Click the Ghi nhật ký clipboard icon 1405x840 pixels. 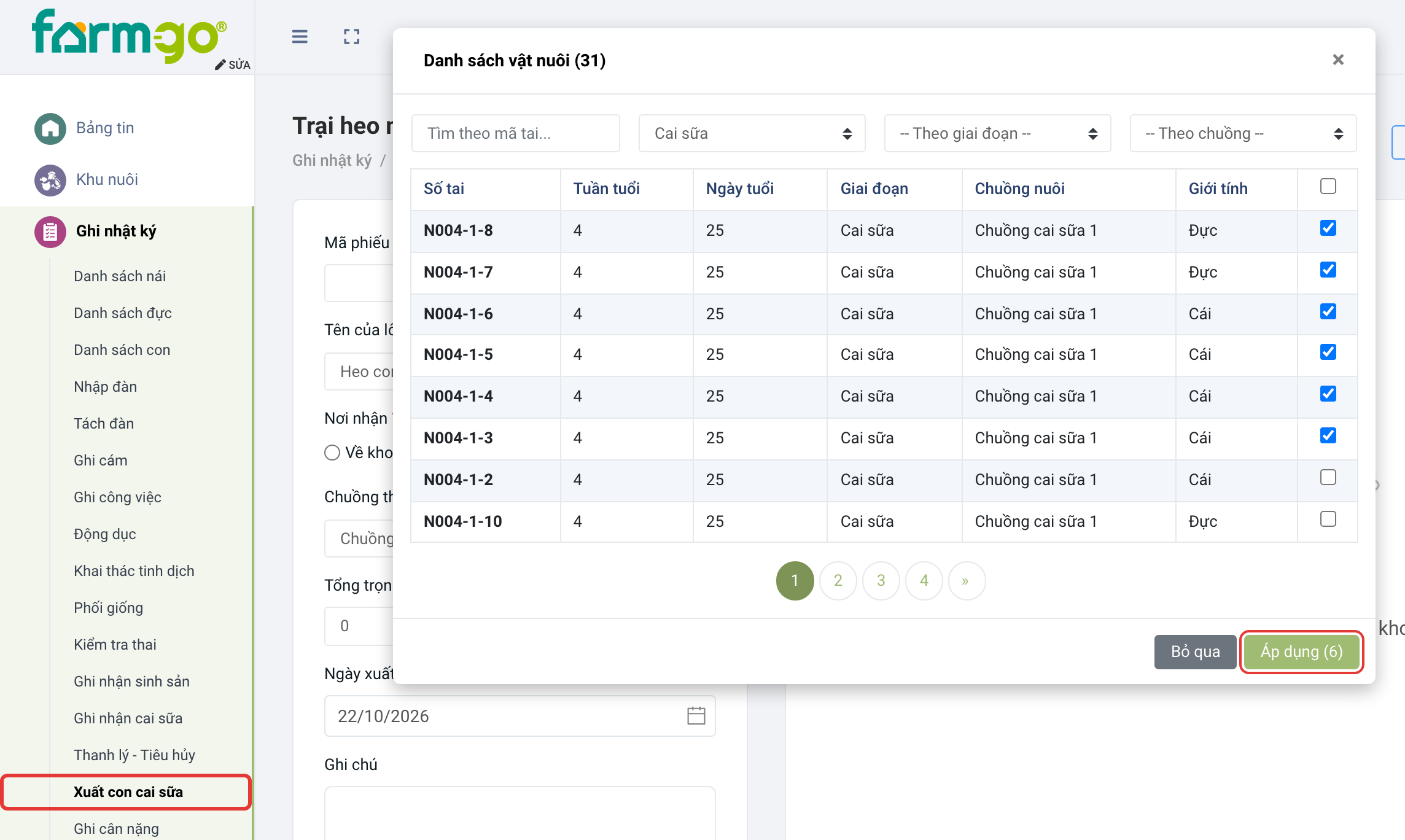[x=50, y=231]
